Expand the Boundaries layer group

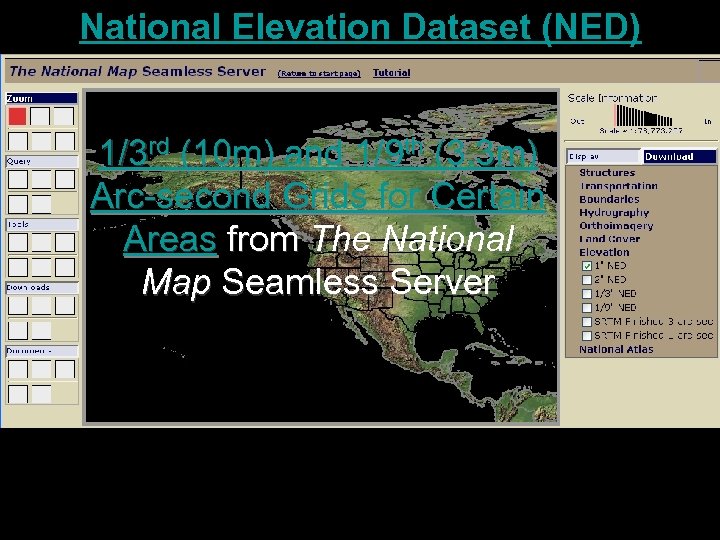click(609, 199)
